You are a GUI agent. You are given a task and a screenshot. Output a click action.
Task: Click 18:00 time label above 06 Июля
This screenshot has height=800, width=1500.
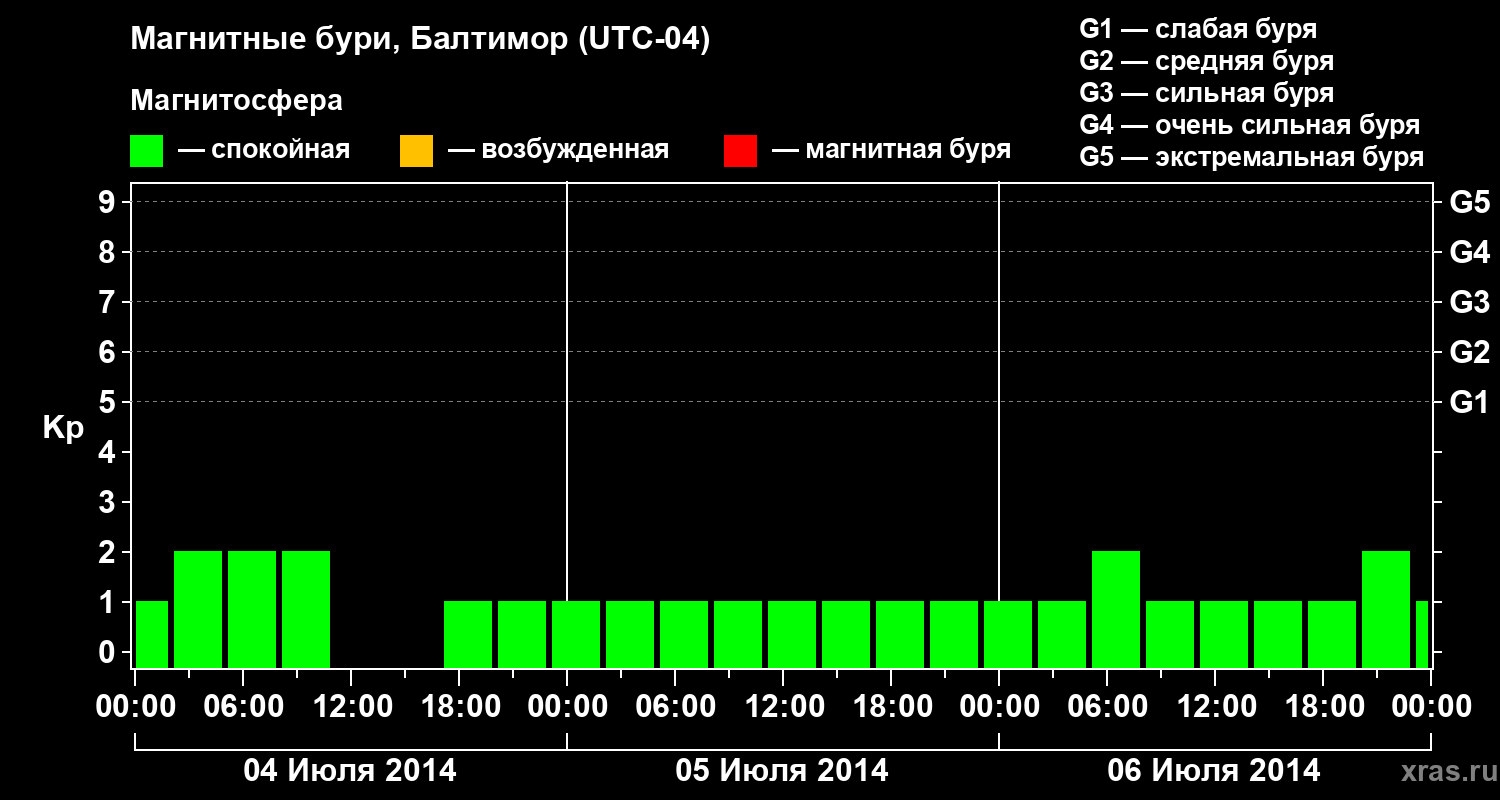1323,707
